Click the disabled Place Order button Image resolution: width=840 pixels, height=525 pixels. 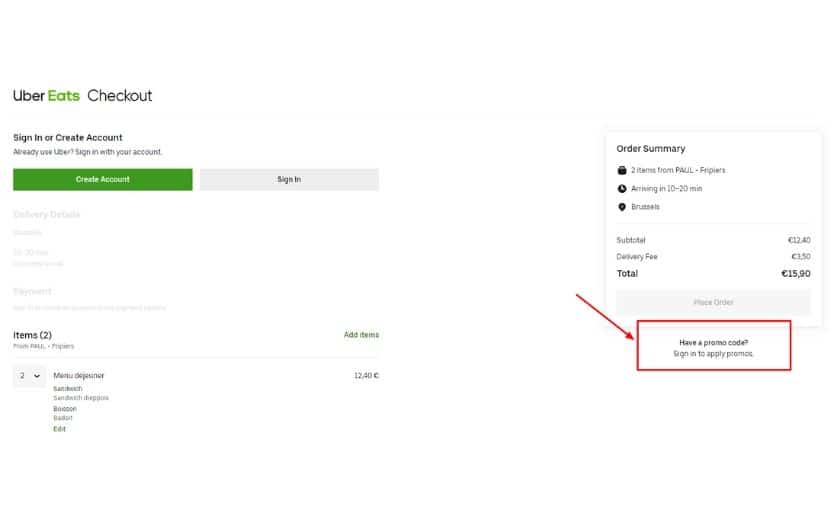713,303
